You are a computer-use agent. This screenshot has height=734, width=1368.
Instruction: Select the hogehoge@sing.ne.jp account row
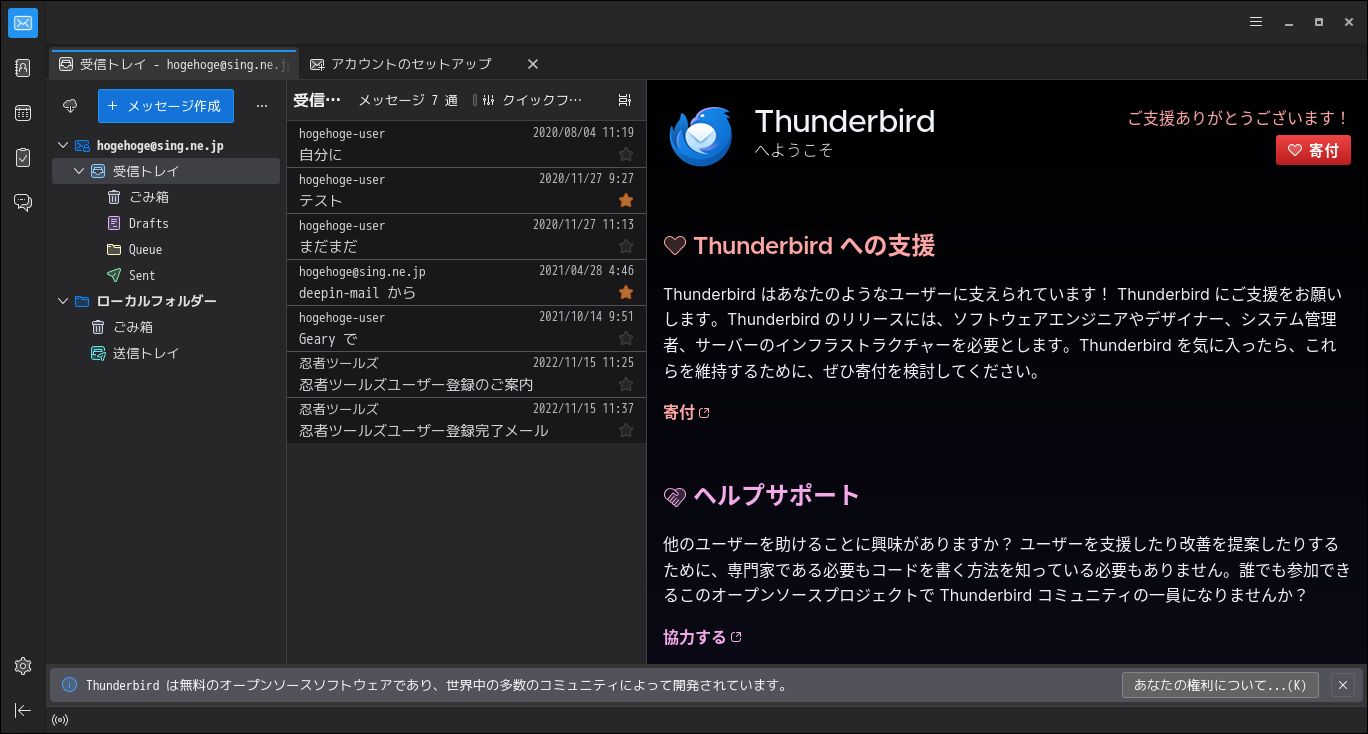click(166, 146)
